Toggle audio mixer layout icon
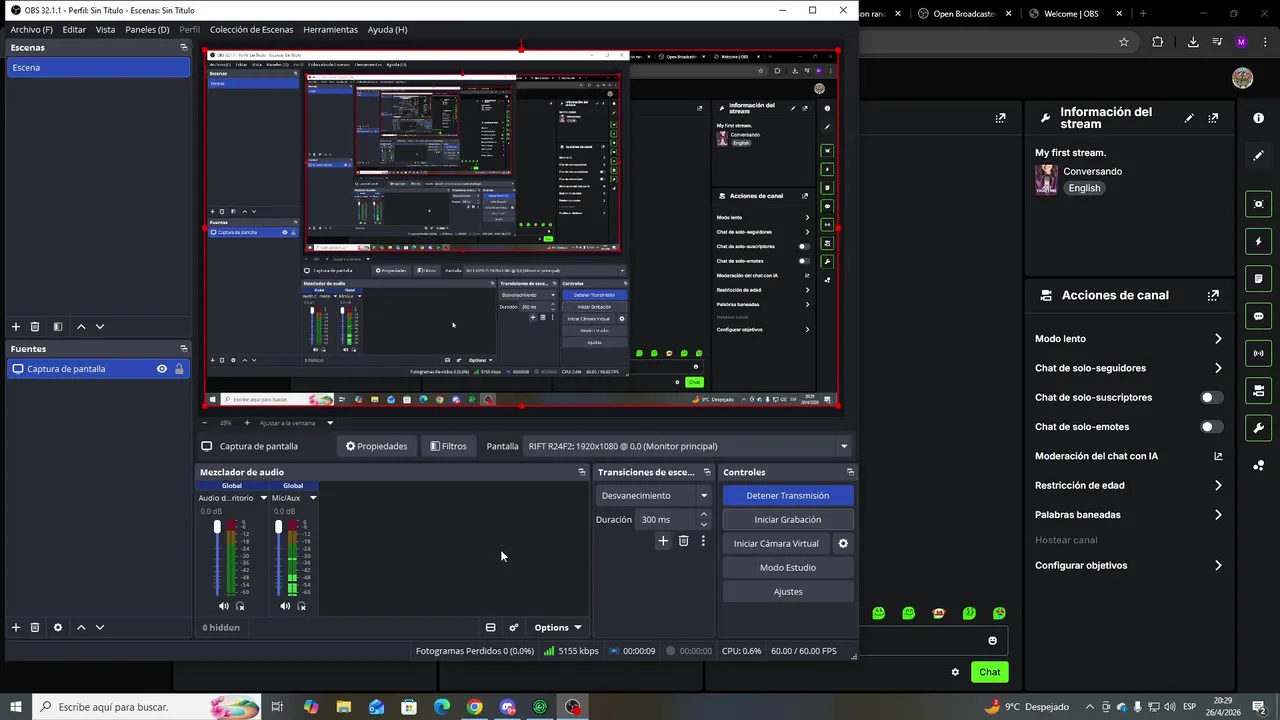1280x720 pixels. (x=490, y=628)
